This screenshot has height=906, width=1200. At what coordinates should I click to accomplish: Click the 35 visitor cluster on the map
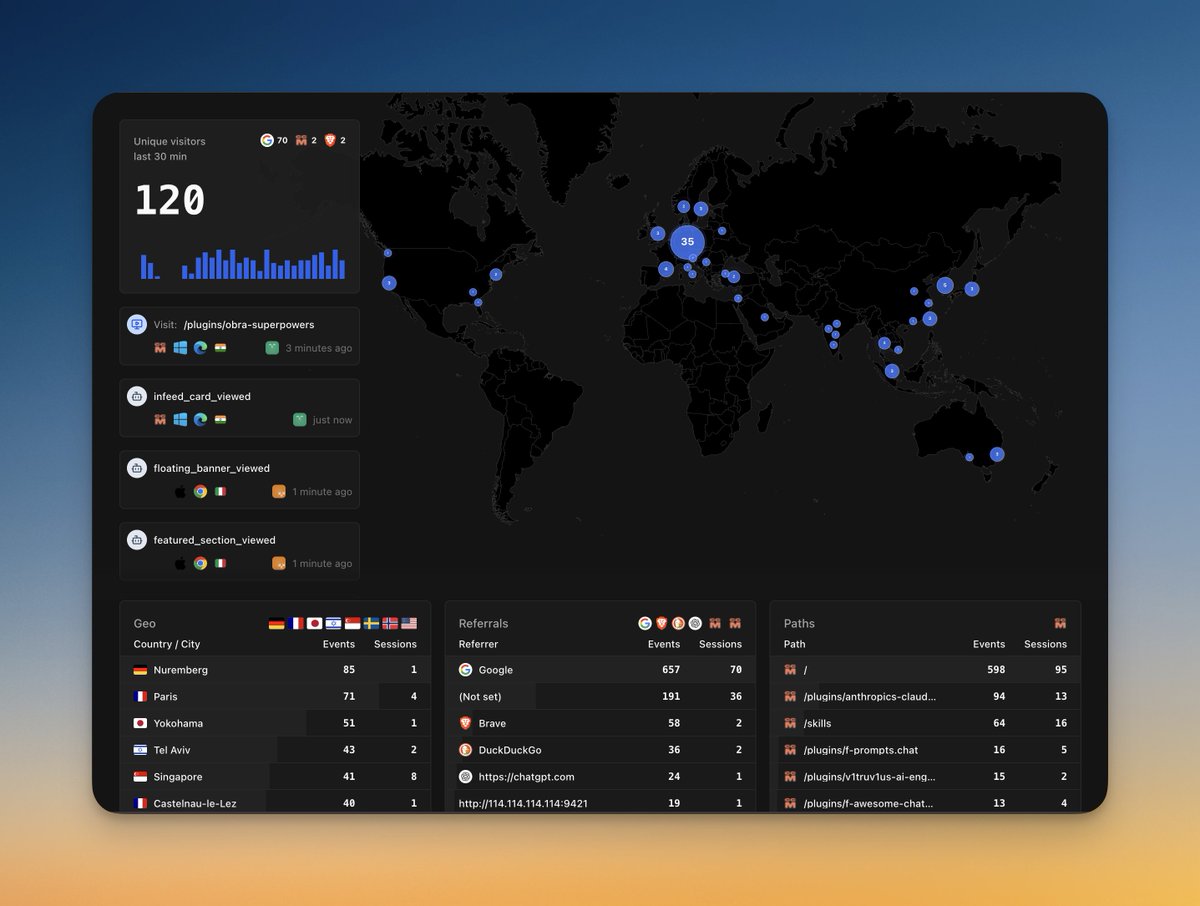(x=687, y=242)
